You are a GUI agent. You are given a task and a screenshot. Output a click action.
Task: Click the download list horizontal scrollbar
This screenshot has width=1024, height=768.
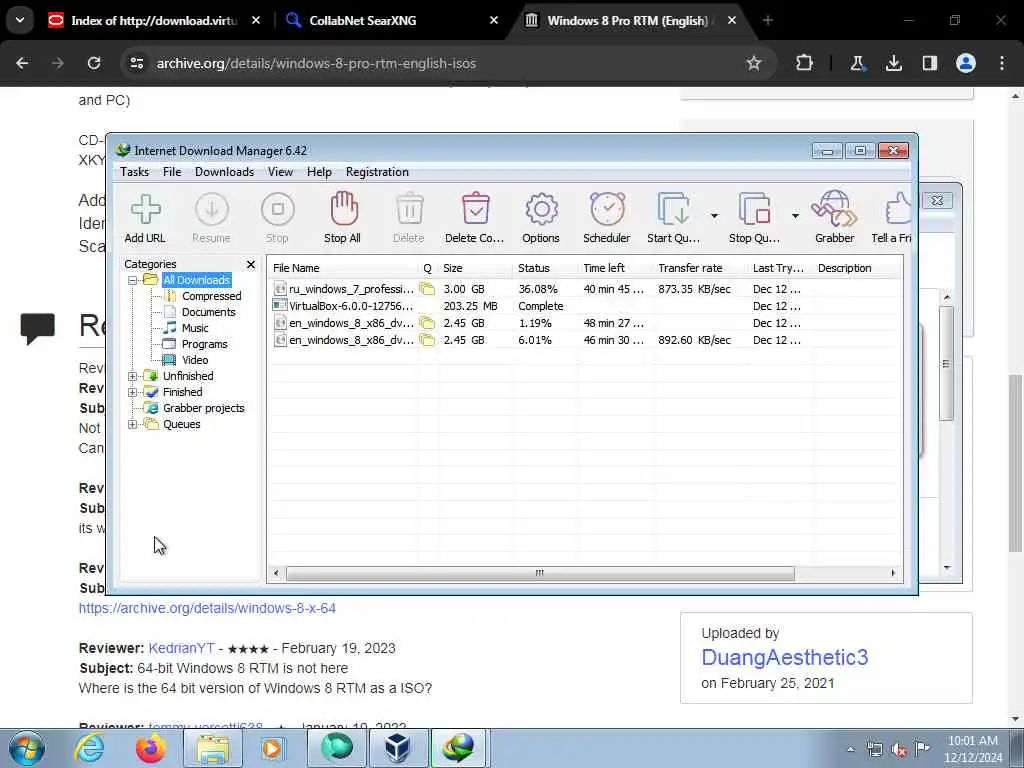pos(540,573)
